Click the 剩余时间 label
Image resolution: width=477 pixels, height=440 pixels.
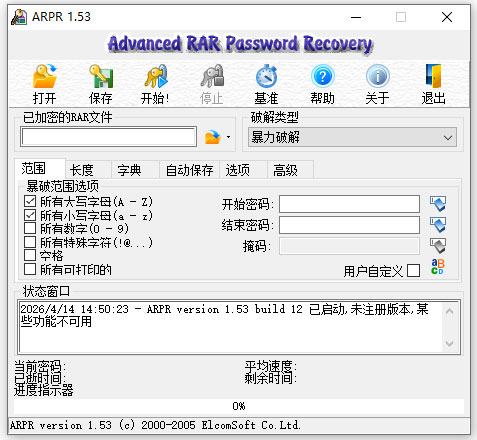coord(271,378)
